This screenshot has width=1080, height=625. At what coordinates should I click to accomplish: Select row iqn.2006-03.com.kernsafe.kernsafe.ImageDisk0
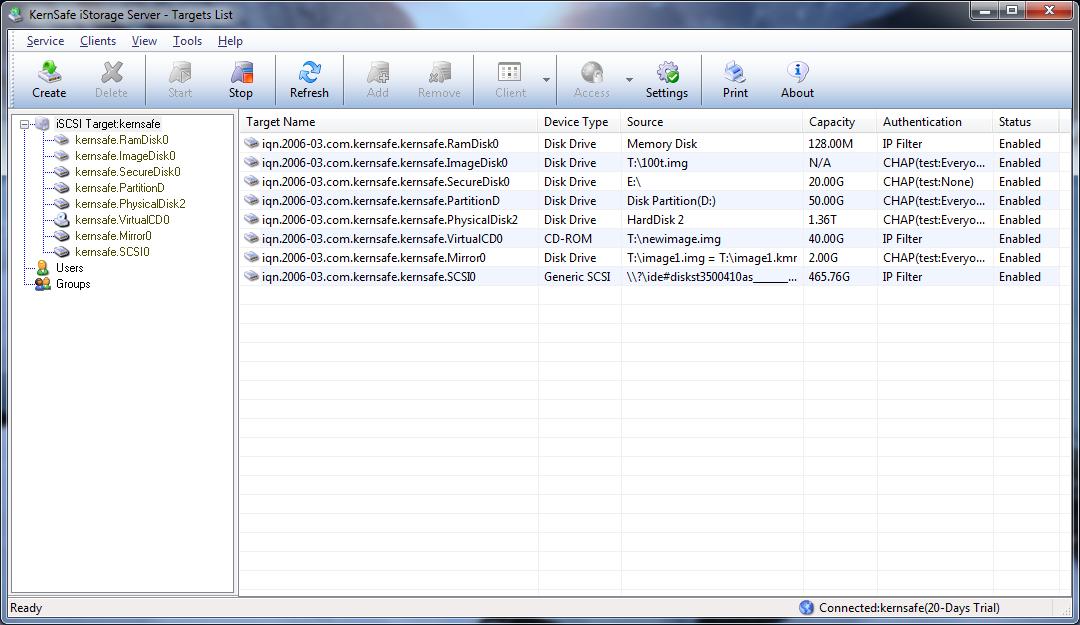pyautogui.click(x=650, y=163)
